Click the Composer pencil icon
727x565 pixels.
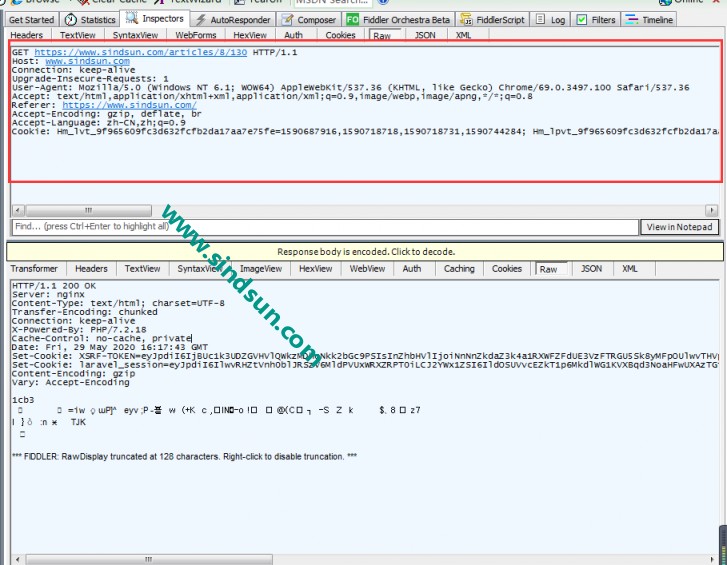[287, 20]
